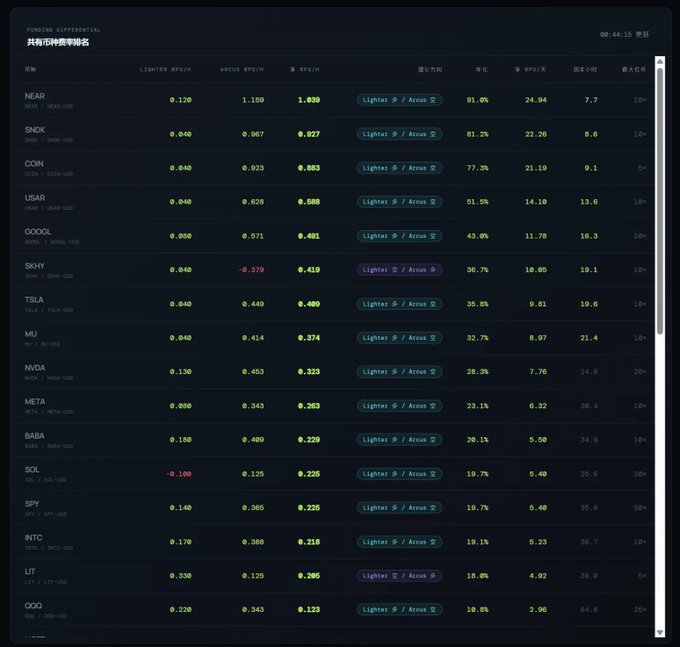Select the LIT symbol name
This screenshot has width=680, height=647.
(30, 572)
